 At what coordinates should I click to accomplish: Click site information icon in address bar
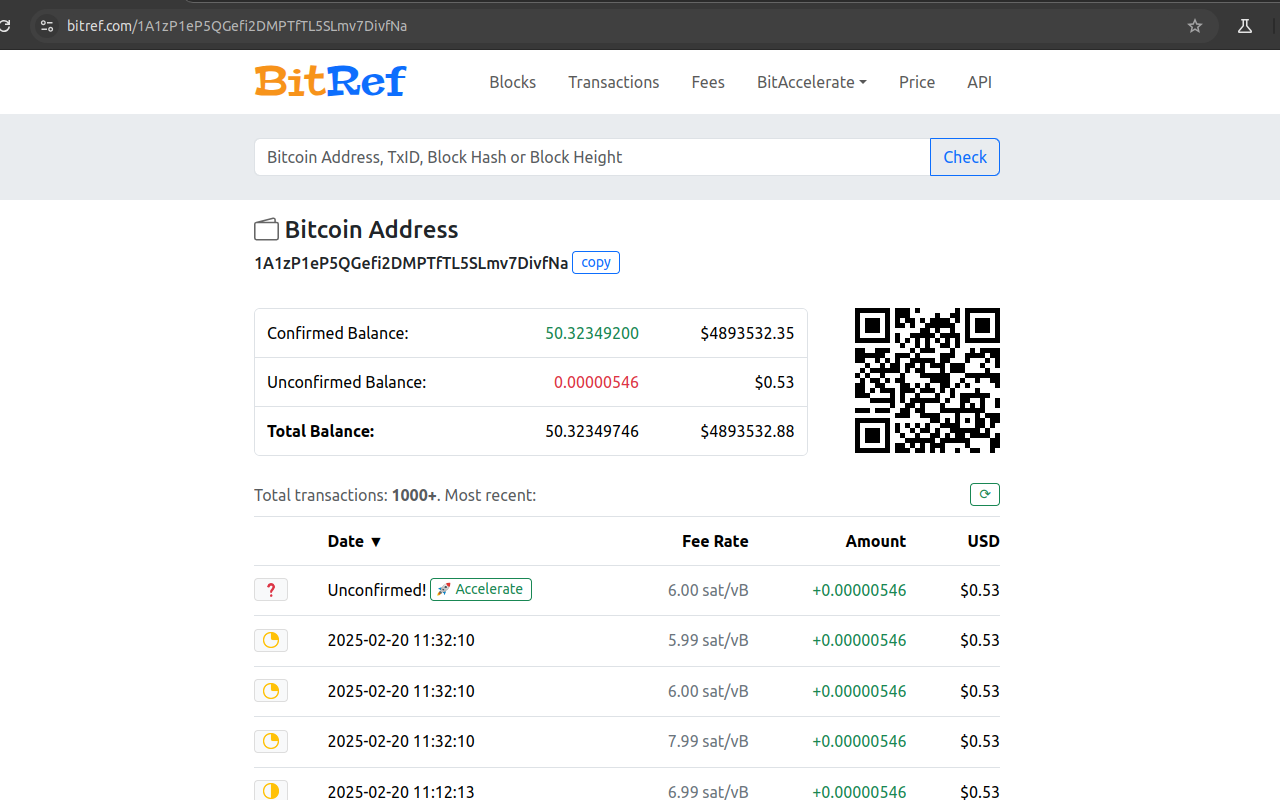(x=46, y=25)
